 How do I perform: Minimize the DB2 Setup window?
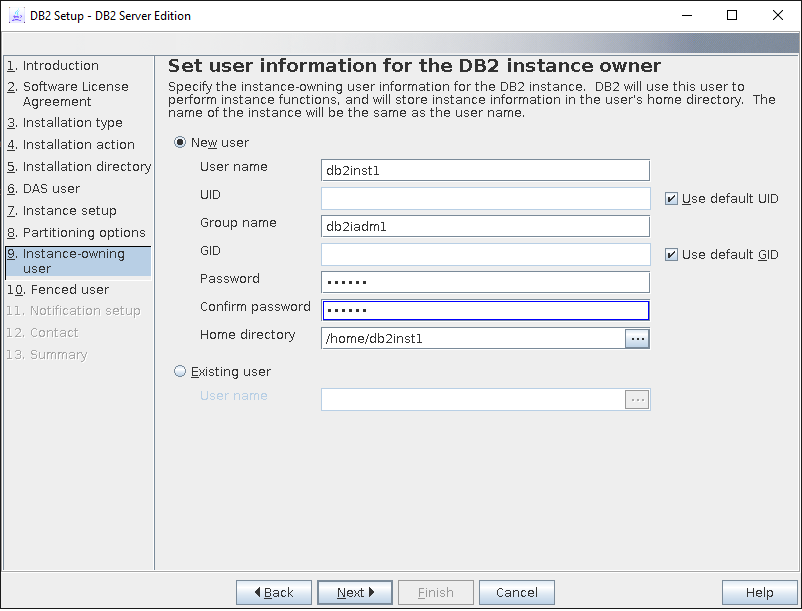tap(685, 16)
